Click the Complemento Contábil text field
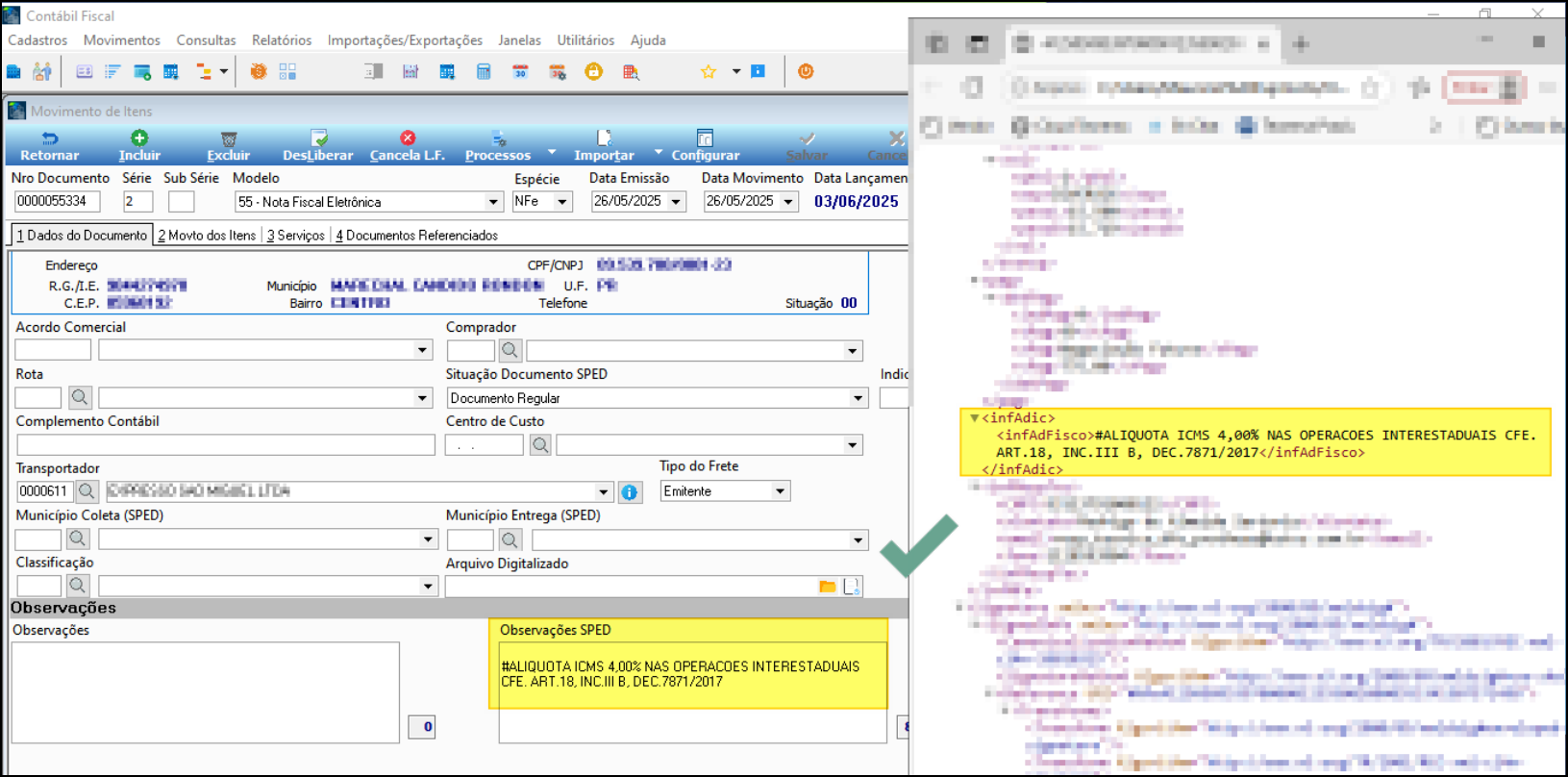 226,444
